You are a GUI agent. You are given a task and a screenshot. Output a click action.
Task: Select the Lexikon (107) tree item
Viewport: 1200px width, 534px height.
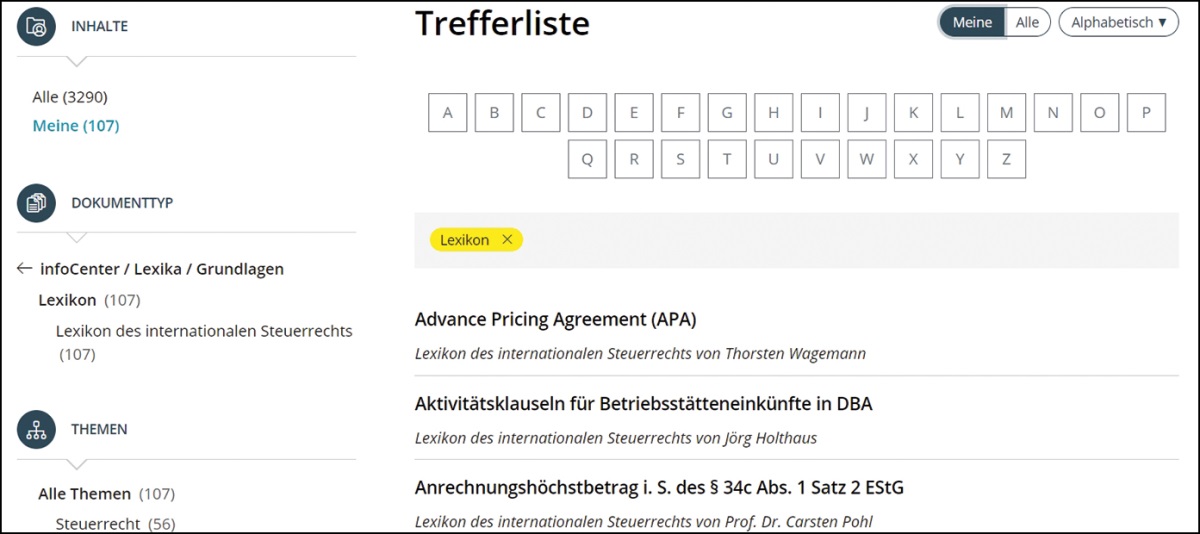(x=88, y=300)
